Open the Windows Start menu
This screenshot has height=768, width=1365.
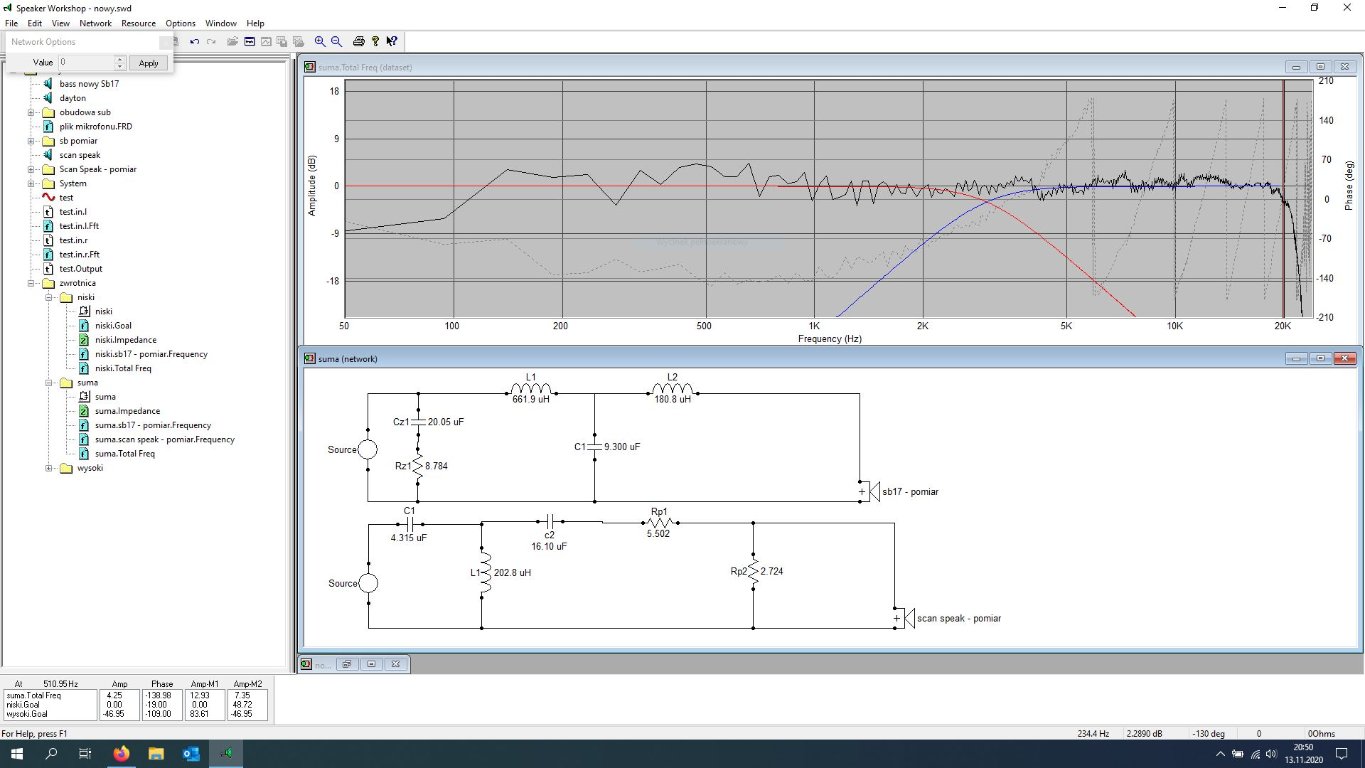pos(17,753)
